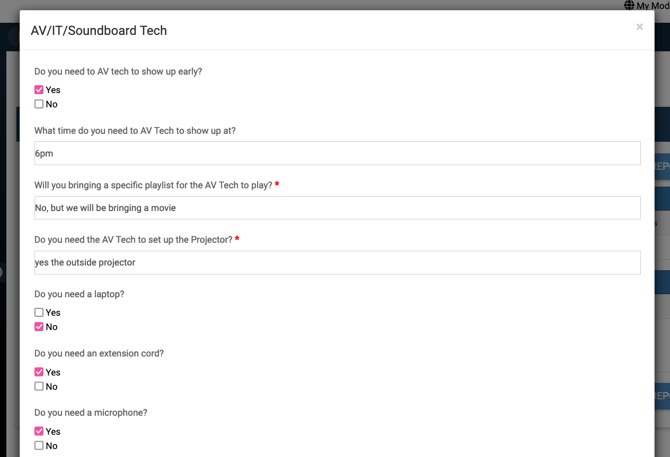Uncheck Yes for AV tech showing up early

click(x=39, y=90)
